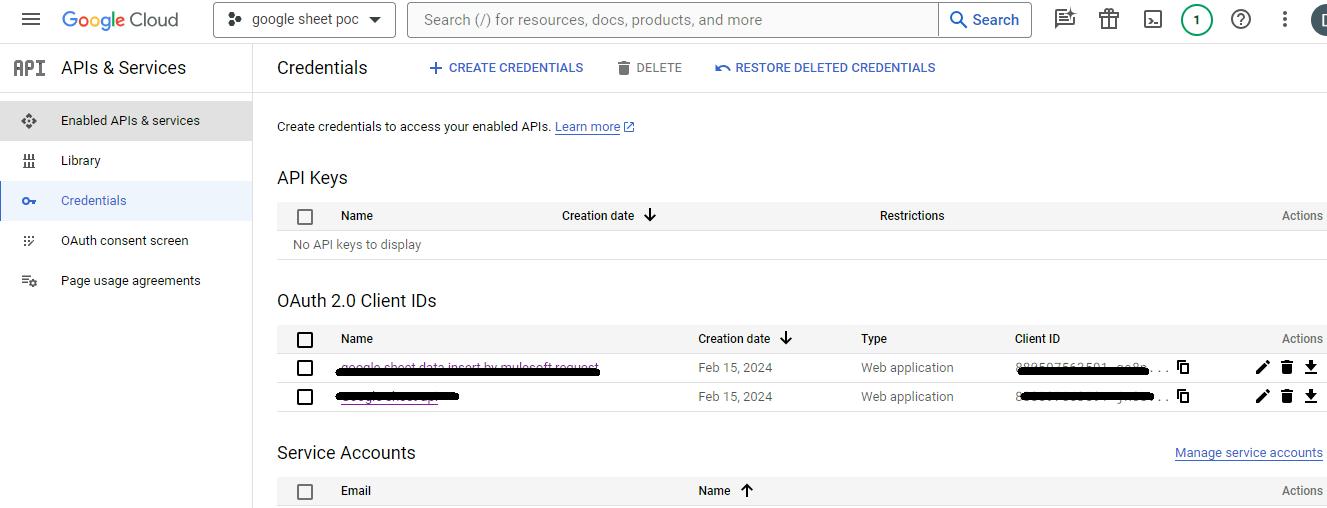Click the API icon beside APIs & Services
The height and width of the screenshot is (508, 1327).
coord(29,68)
